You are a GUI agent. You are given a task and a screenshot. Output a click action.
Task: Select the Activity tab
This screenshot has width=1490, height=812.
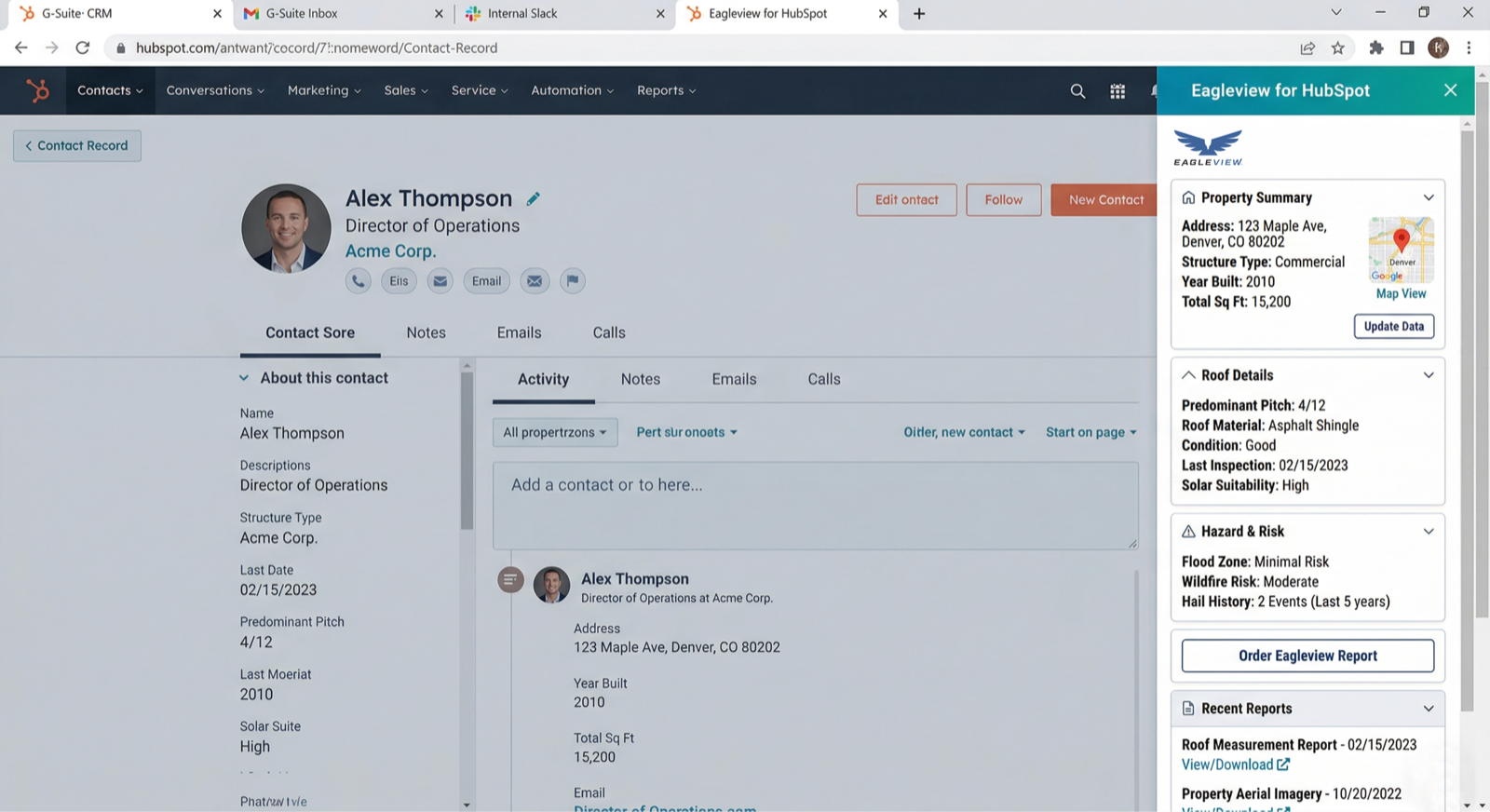click(x=543, y=379)
